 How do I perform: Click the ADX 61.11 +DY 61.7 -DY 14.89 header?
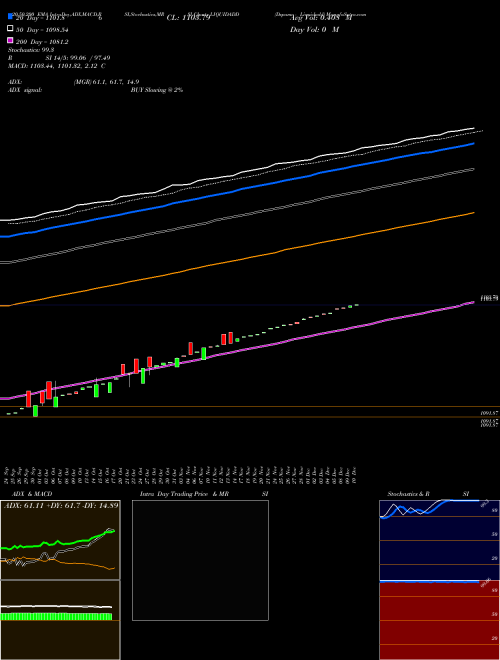pos(61,505)
